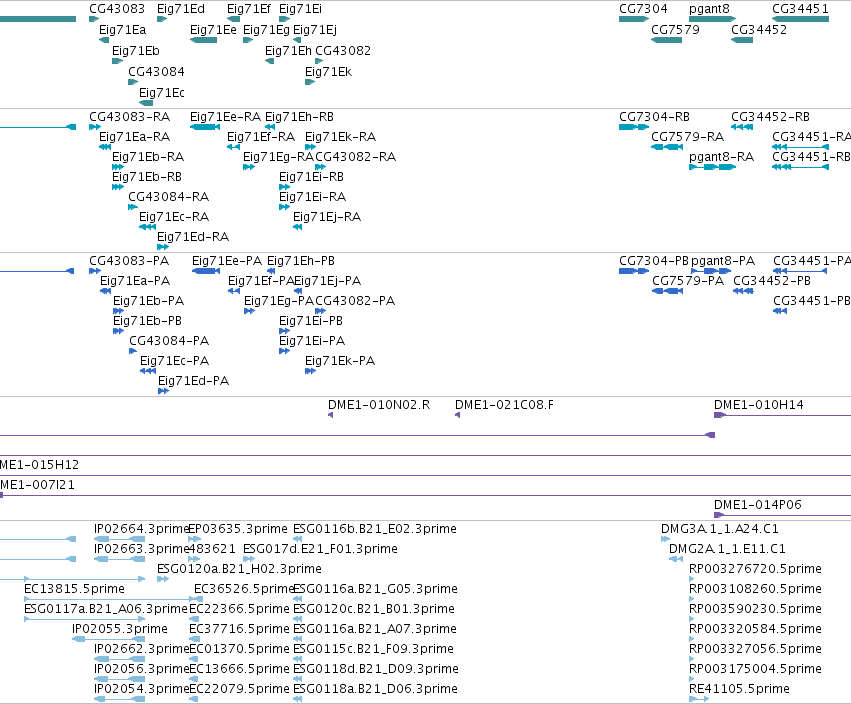Viewport: 851px width, 704px height.
Task: Click transcript Eig71Eb-RB
Action: click(x=147, y=177)
